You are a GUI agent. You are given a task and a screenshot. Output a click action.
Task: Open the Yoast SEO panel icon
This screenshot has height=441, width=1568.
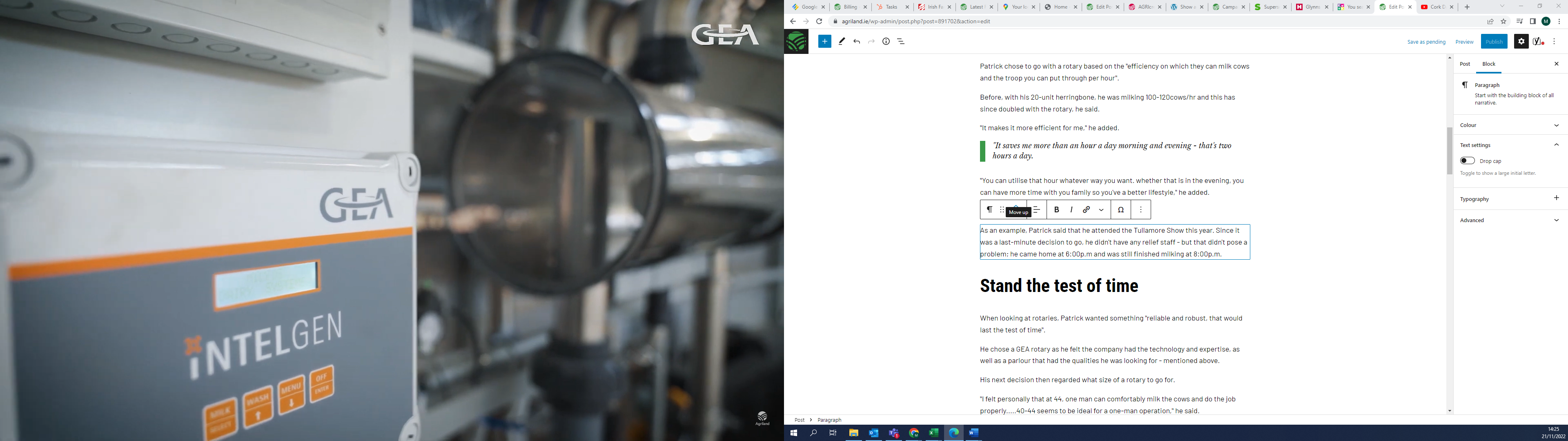pyautogui.click(x=1538, y=41)
